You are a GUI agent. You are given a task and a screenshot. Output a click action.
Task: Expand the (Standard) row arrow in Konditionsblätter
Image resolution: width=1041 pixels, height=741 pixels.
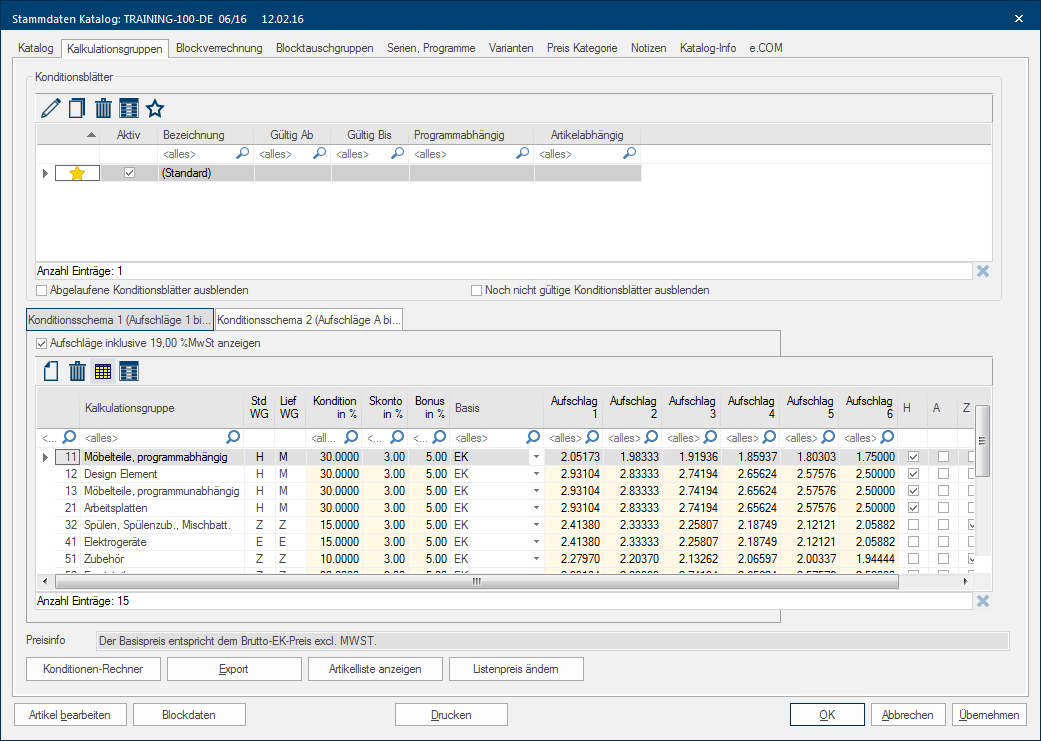[x=44, y=173]
